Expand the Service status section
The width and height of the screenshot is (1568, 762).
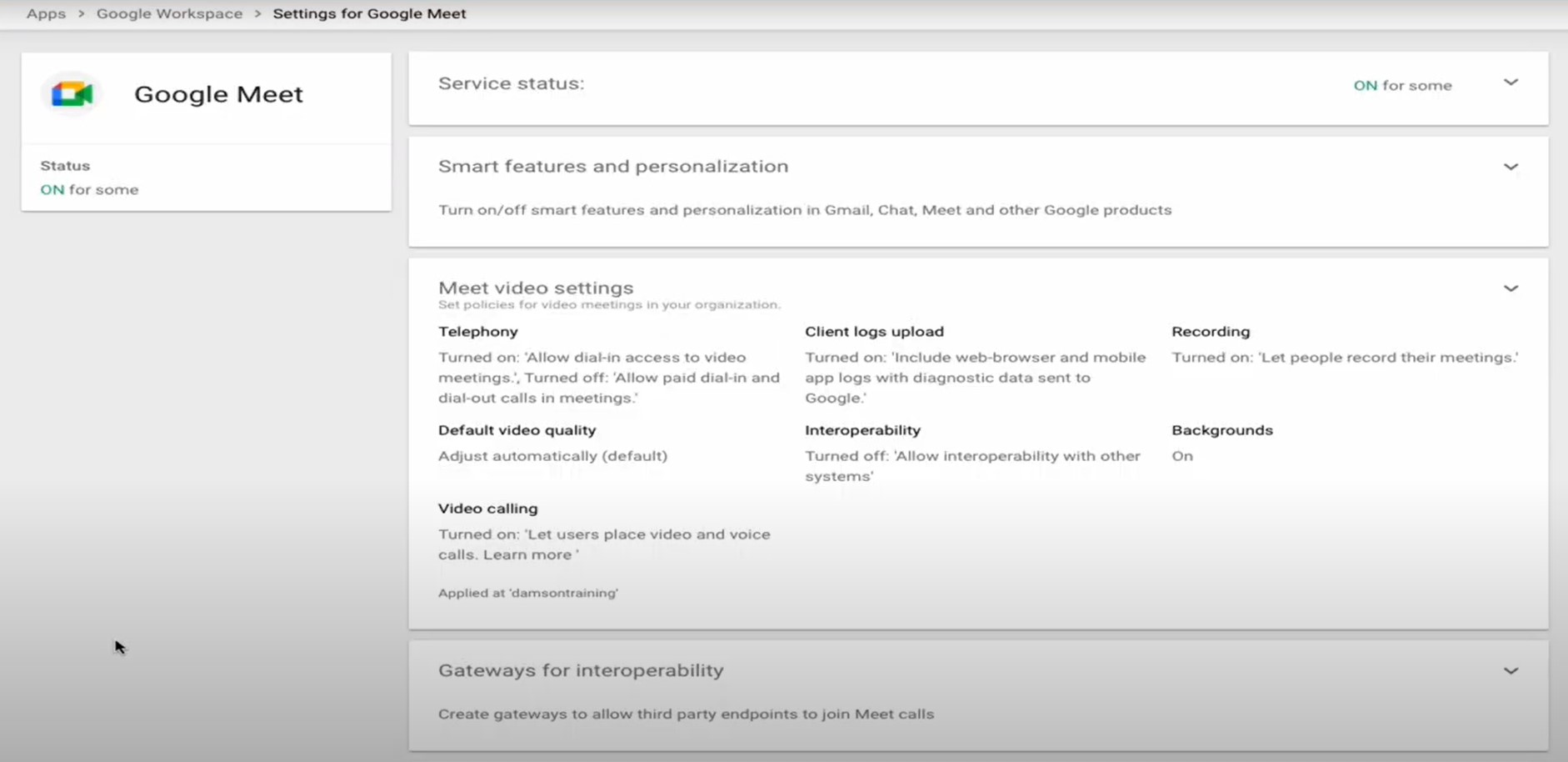(x=1511, y=83)
